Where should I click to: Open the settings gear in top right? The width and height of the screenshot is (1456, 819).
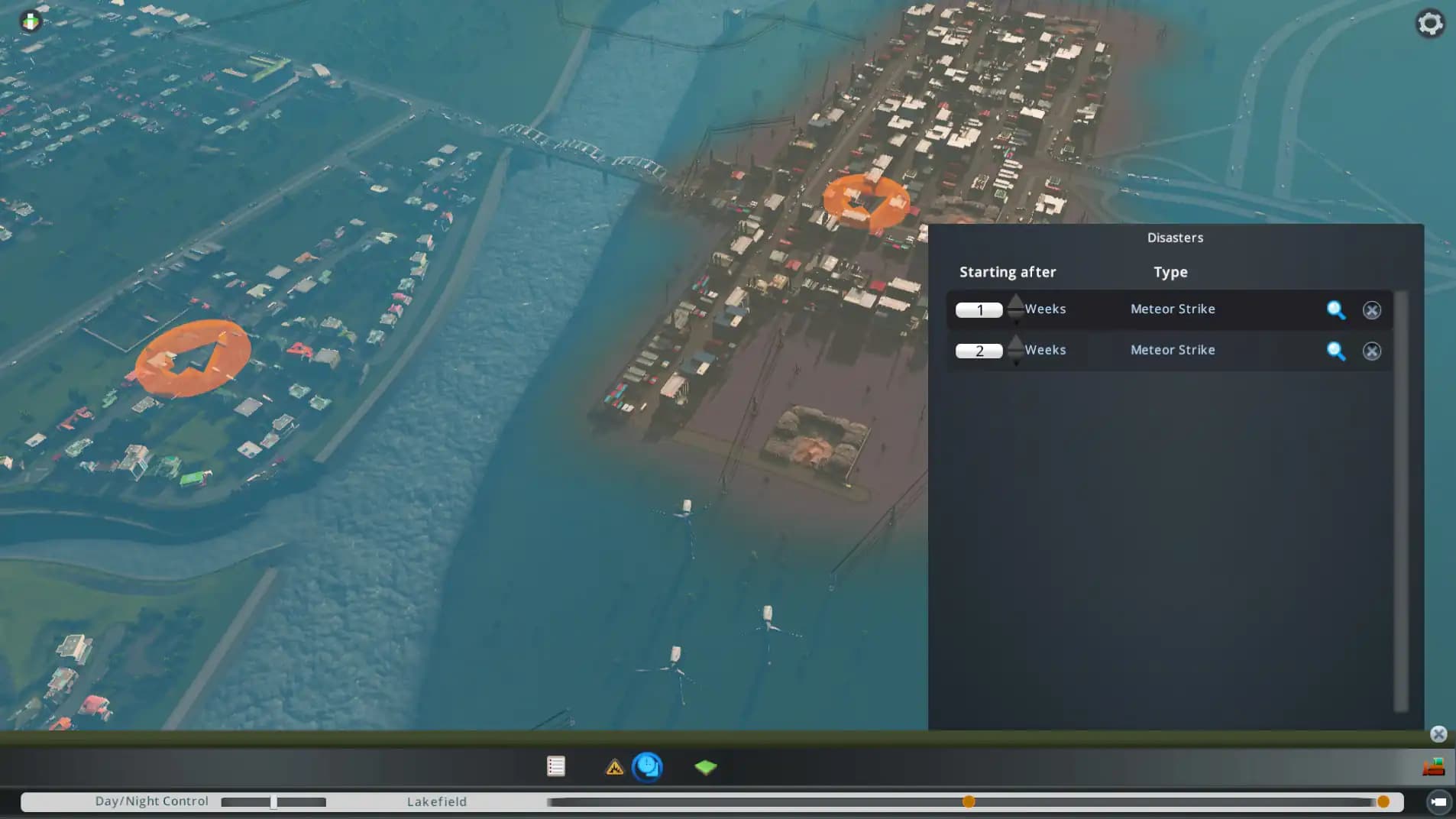coord(1430,23)
